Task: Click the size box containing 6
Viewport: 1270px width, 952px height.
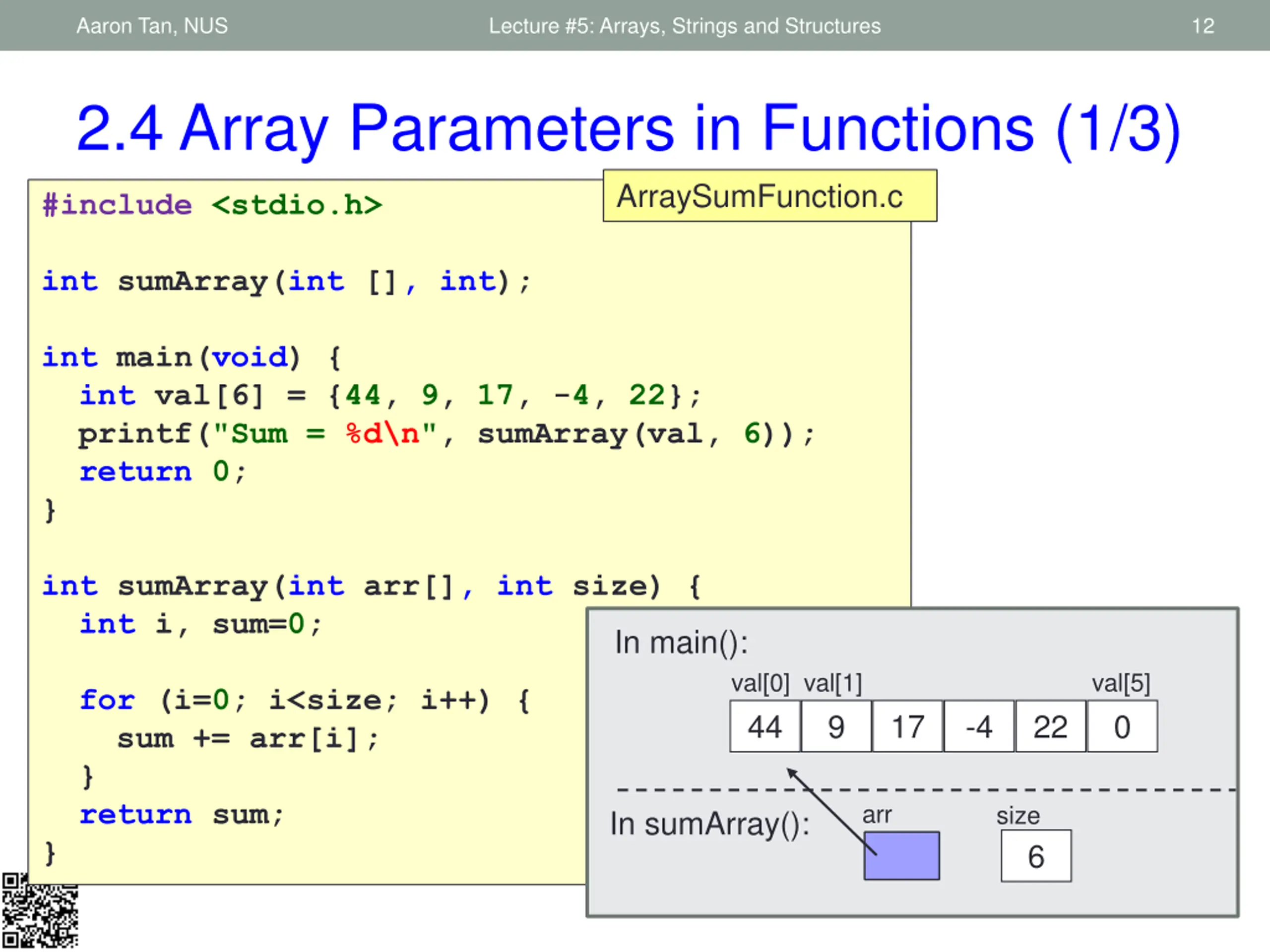Action: click(1036, 856)
